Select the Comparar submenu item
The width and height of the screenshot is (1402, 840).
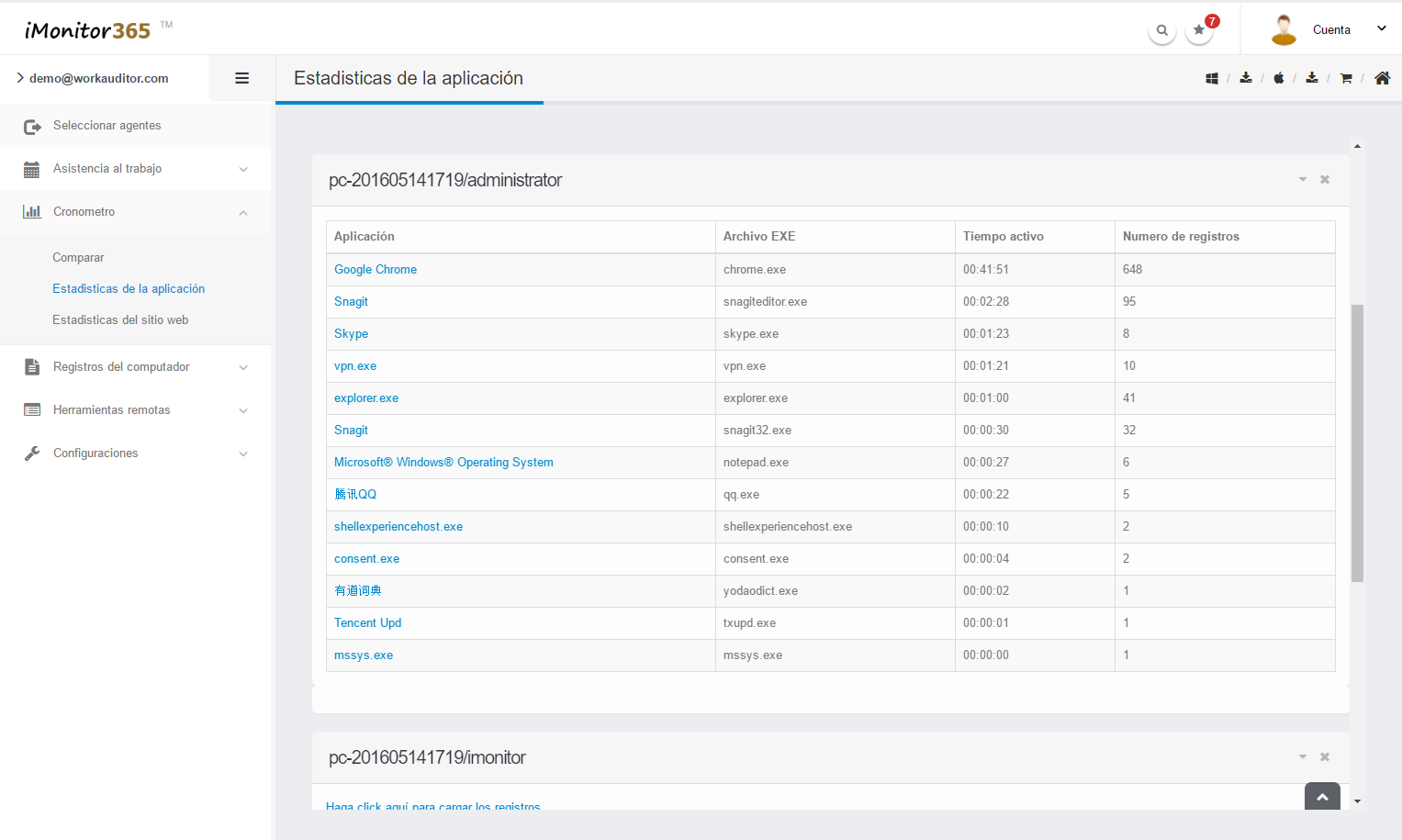(78, 258)
